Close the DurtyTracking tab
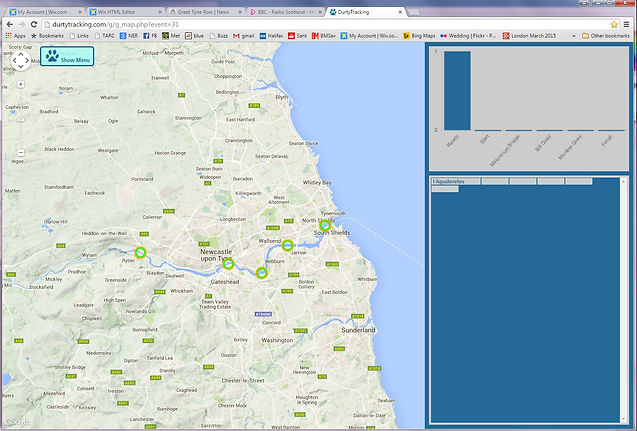This screenshot has height=431, width=637. pos(400,12)
